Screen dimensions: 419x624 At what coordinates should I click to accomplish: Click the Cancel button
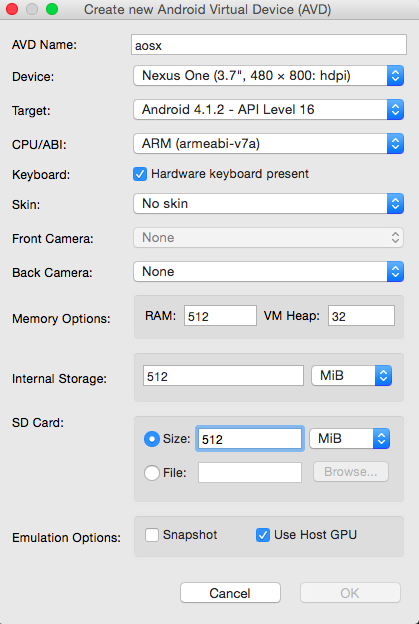tap(230, 593)
